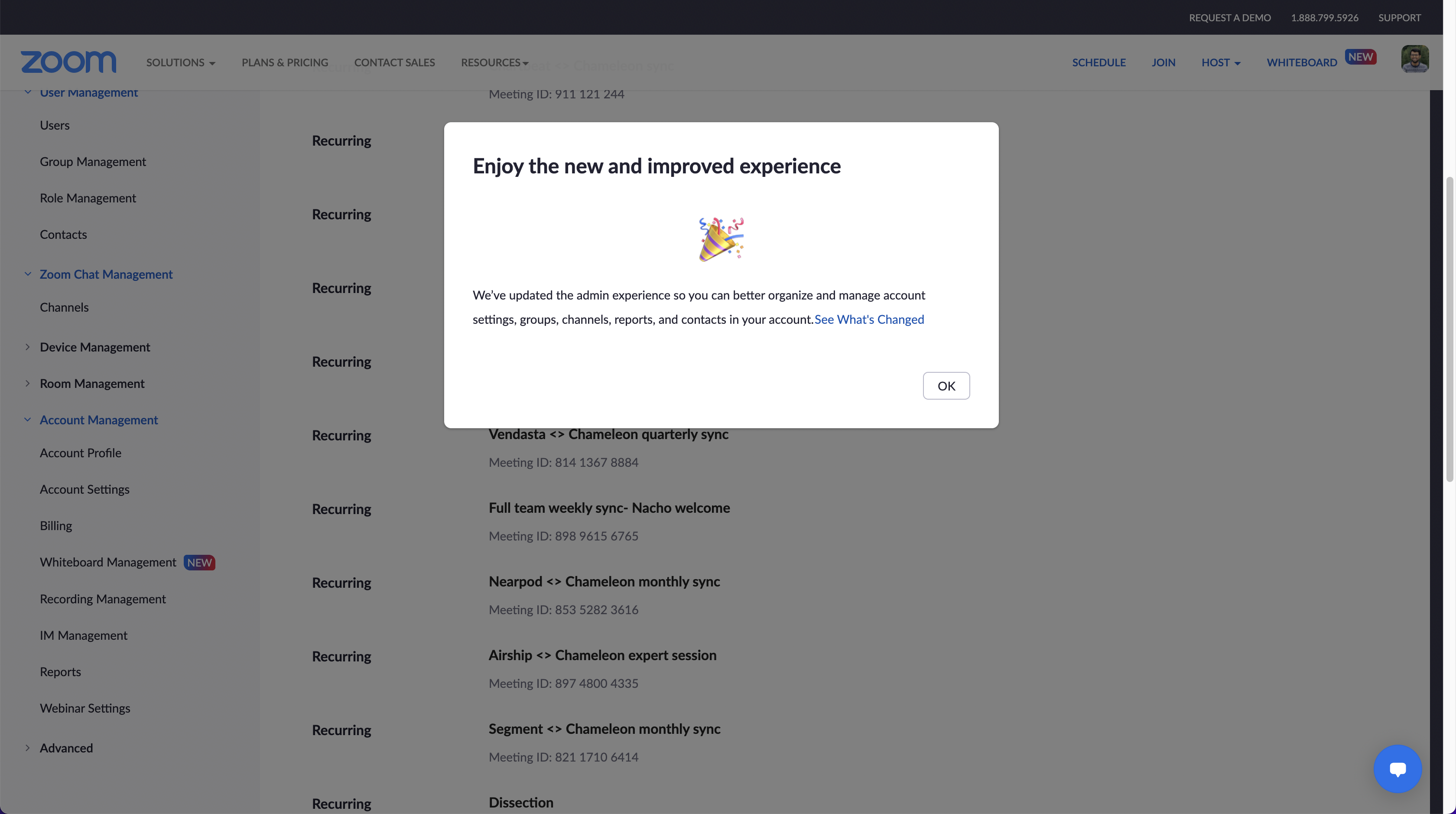Open the Host dropdown
The height and width of the screenshot is (814, 1456).
click(1221, 62)
